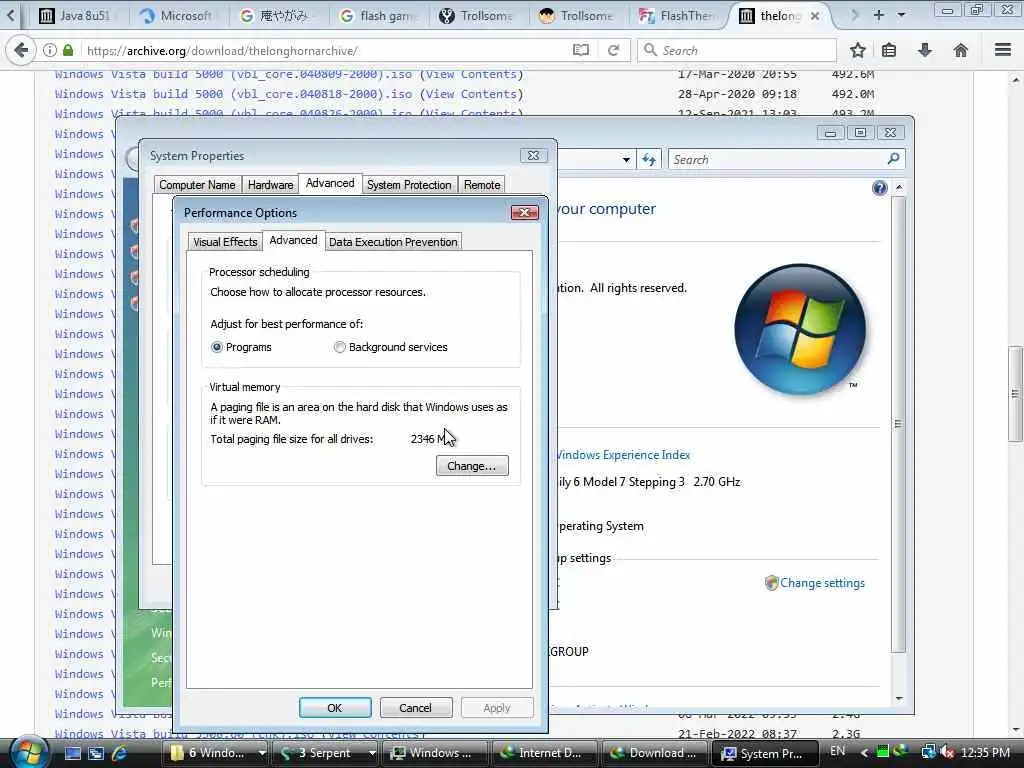1024x768 pixels.
Task: Click Cancel in Performance Options
Action: click(415, 708)
